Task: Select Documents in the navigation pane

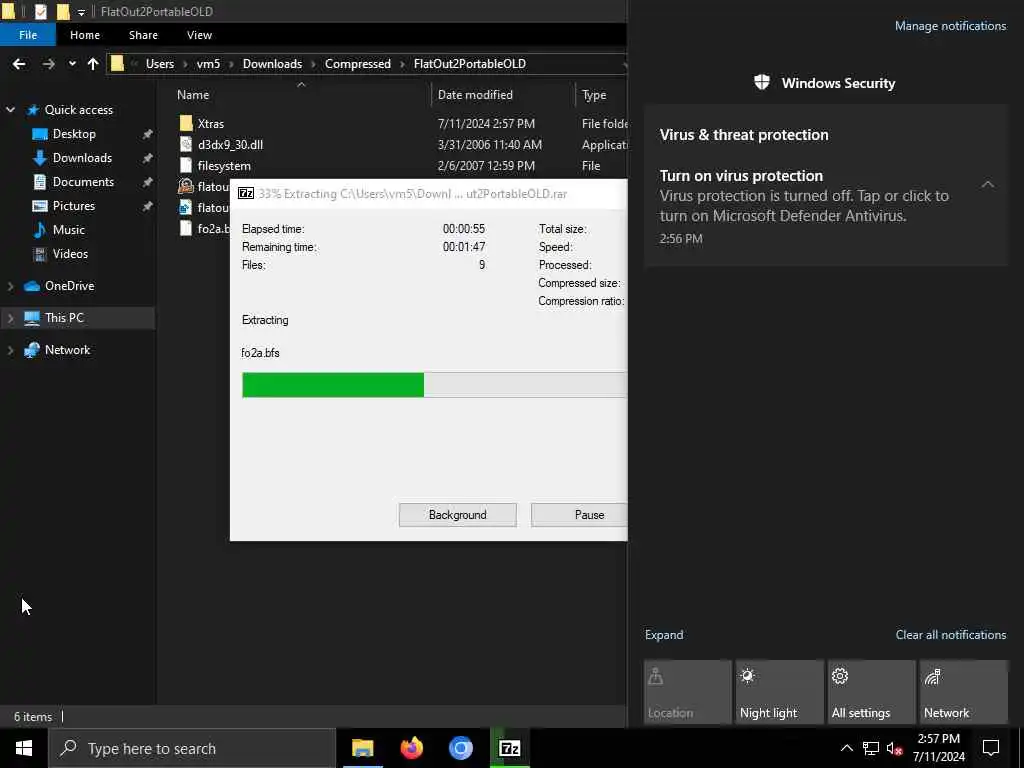Action: tap(83, 182)
